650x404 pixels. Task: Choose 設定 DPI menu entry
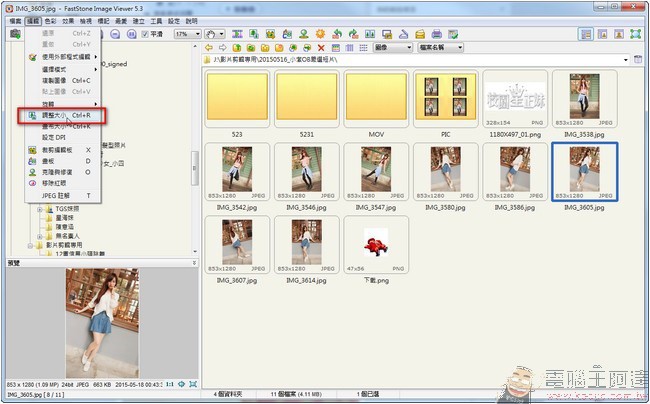[62, 137]
